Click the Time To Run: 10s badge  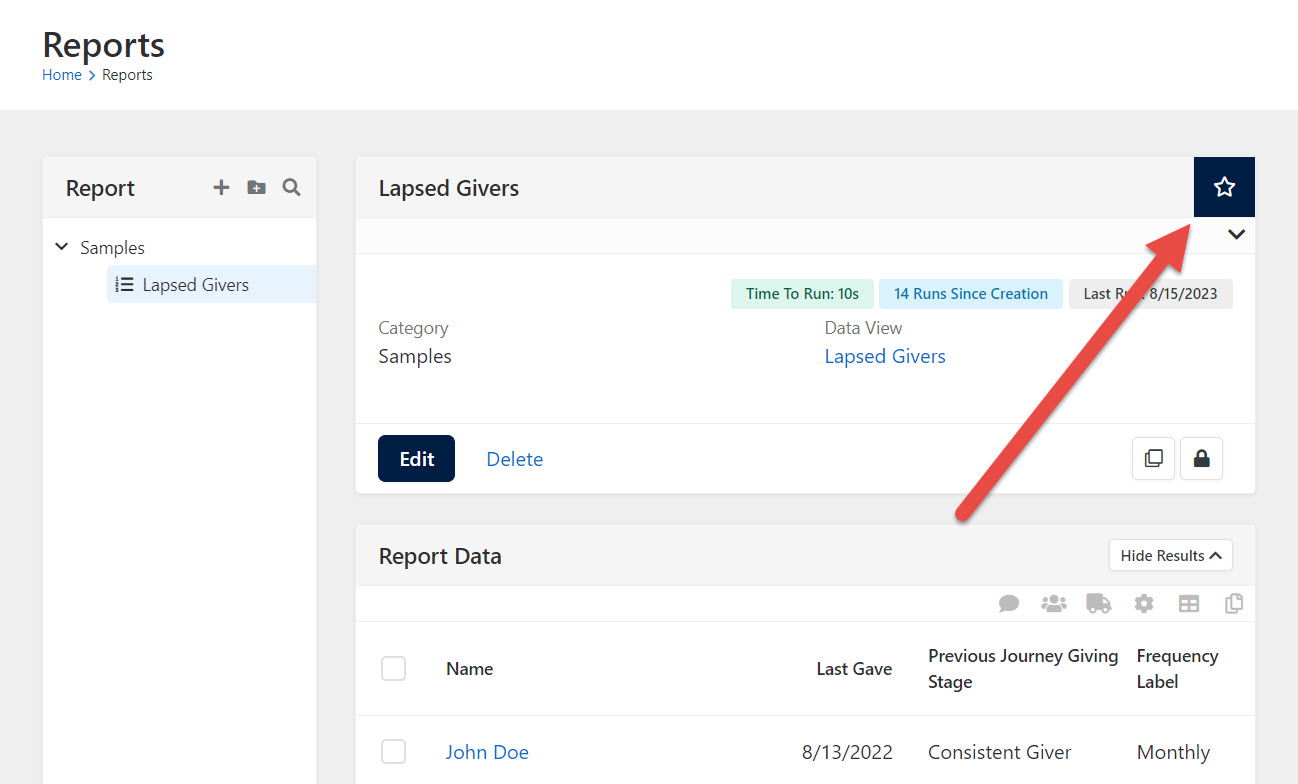point(802,294)
